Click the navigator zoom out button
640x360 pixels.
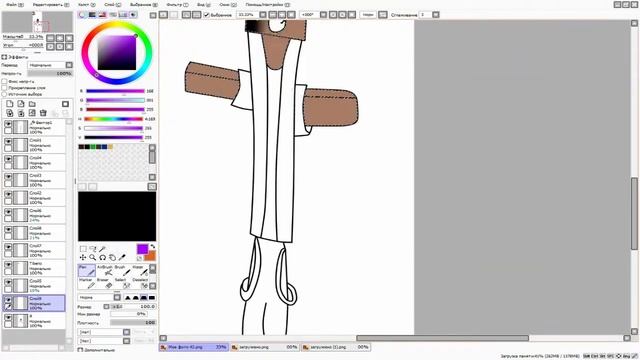pyautogui.click(x=51, y=38)
